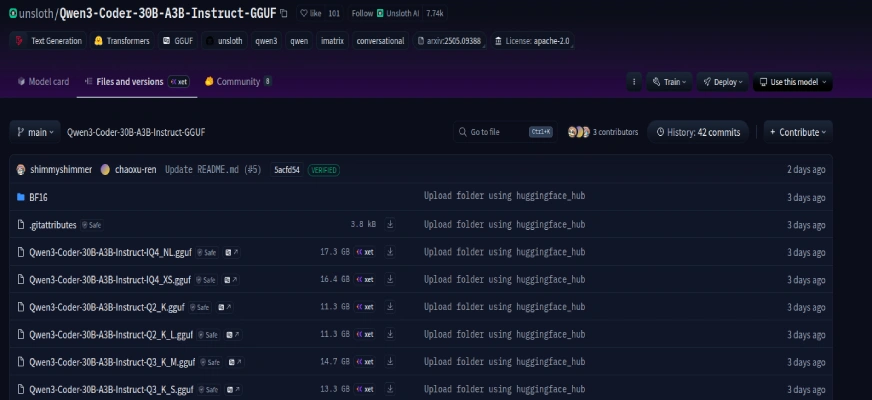Image resolution: width=872 pixels, height=400 pixels.
Task: Open History: 42 commits
Action: pyautogui.click(x=698, y=132)
